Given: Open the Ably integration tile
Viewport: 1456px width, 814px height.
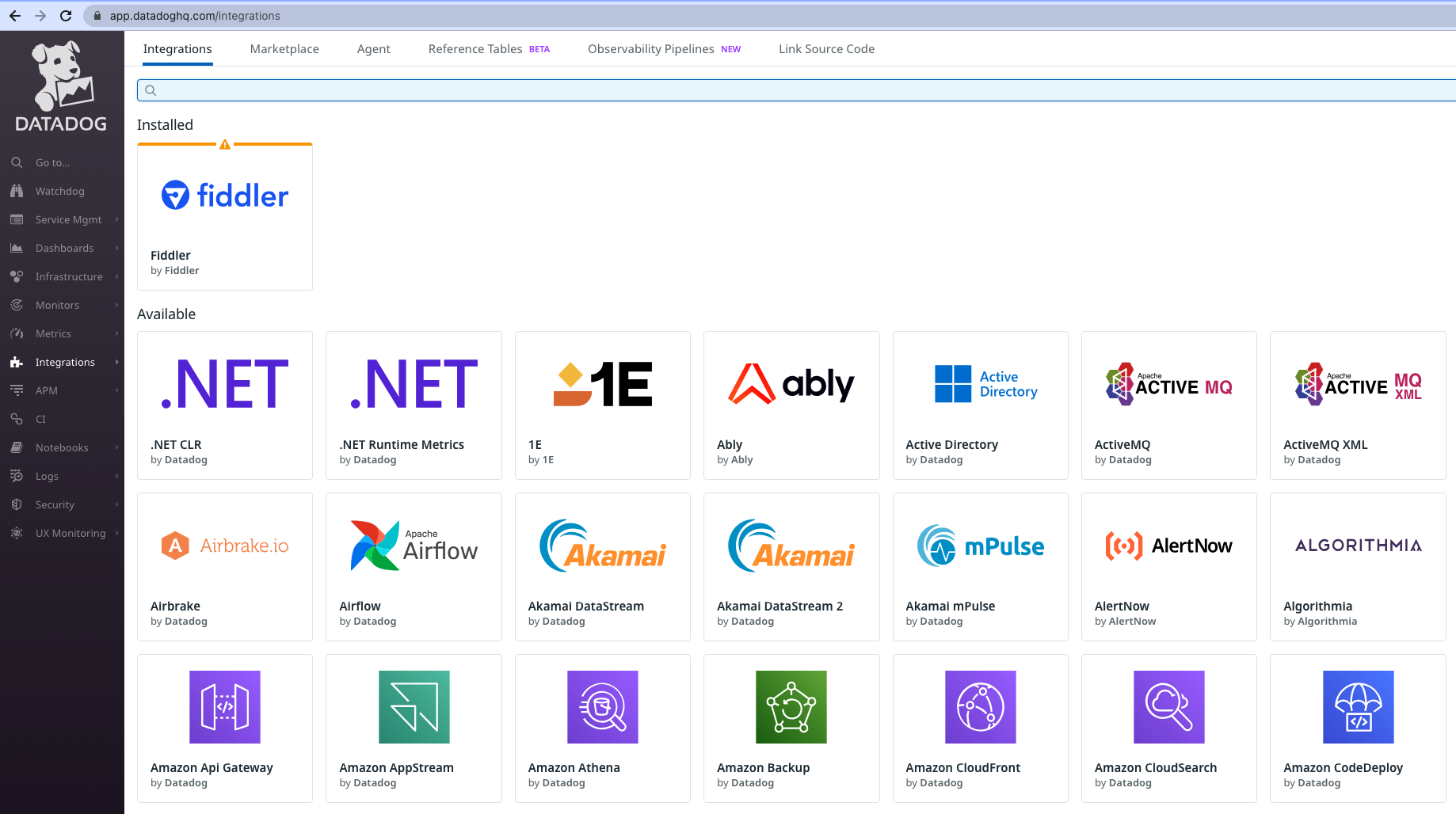Looking at the screenshot, I should (x=791, y=405).
